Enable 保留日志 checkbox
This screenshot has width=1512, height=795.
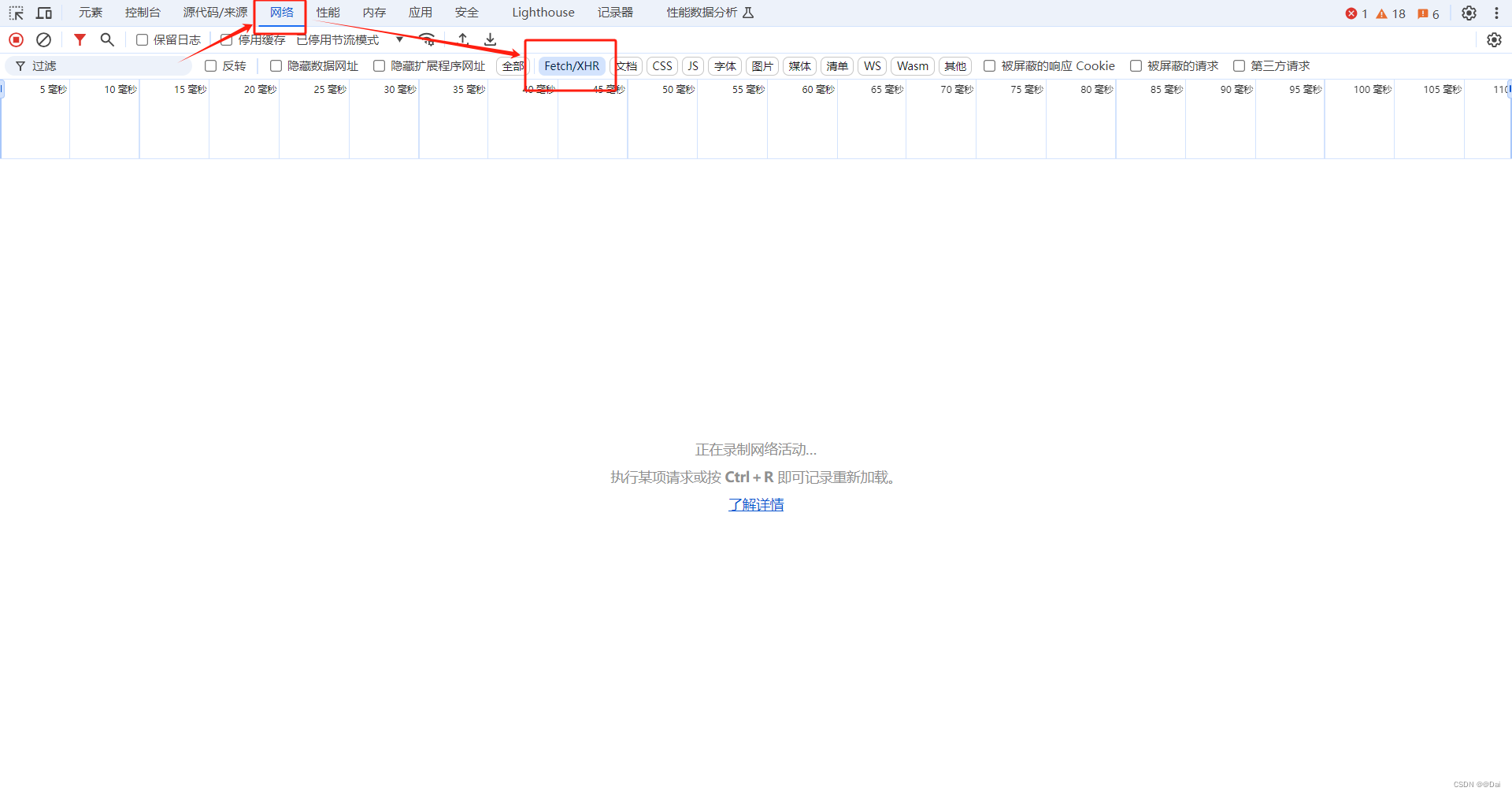(143, 39)
